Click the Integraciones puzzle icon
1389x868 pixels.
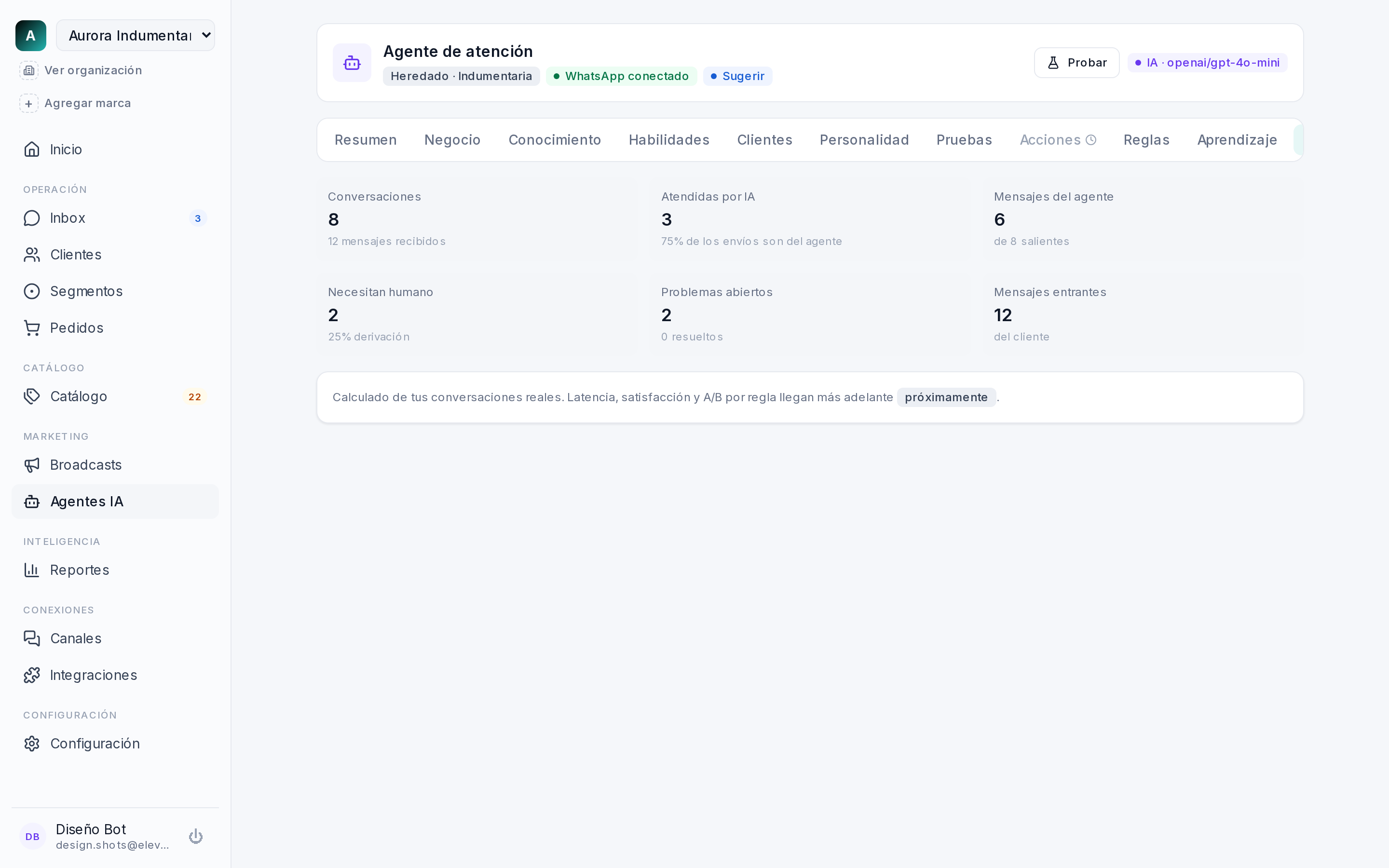point(32,675)
